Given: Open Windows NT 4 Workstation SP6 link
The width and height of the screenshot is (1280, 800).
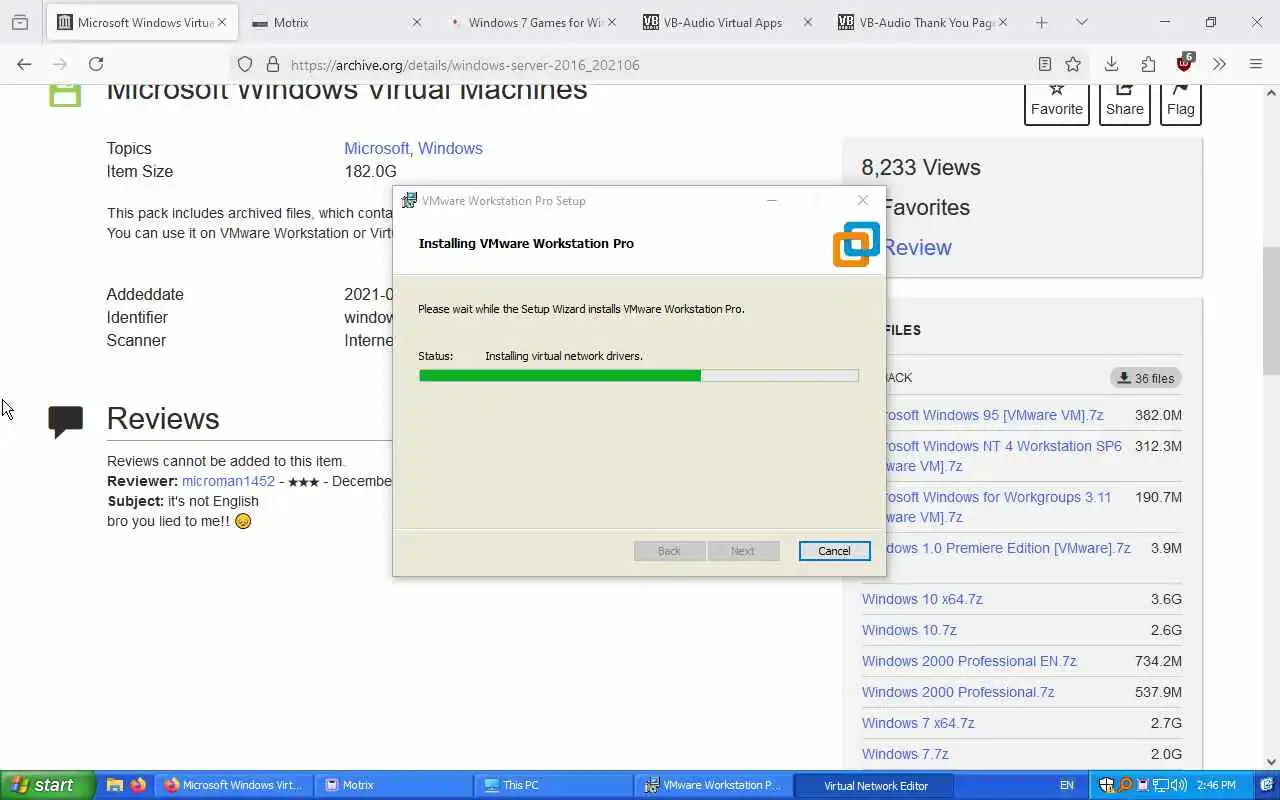Looking at the screenshot, I should tap(1004, 456).
